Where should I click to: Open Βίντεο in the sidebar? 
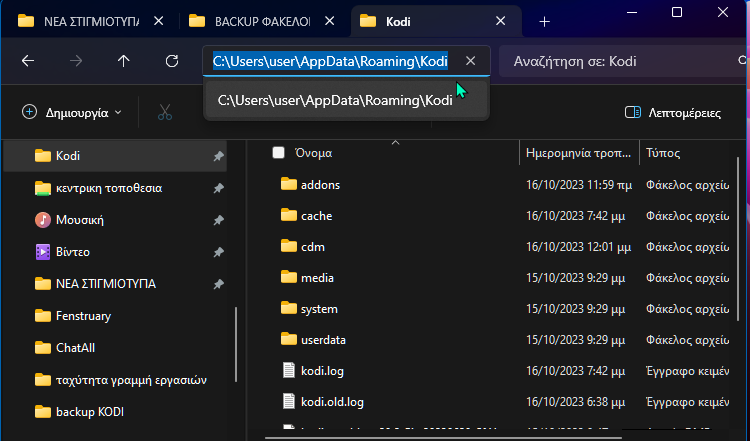(x=115, y=252)
